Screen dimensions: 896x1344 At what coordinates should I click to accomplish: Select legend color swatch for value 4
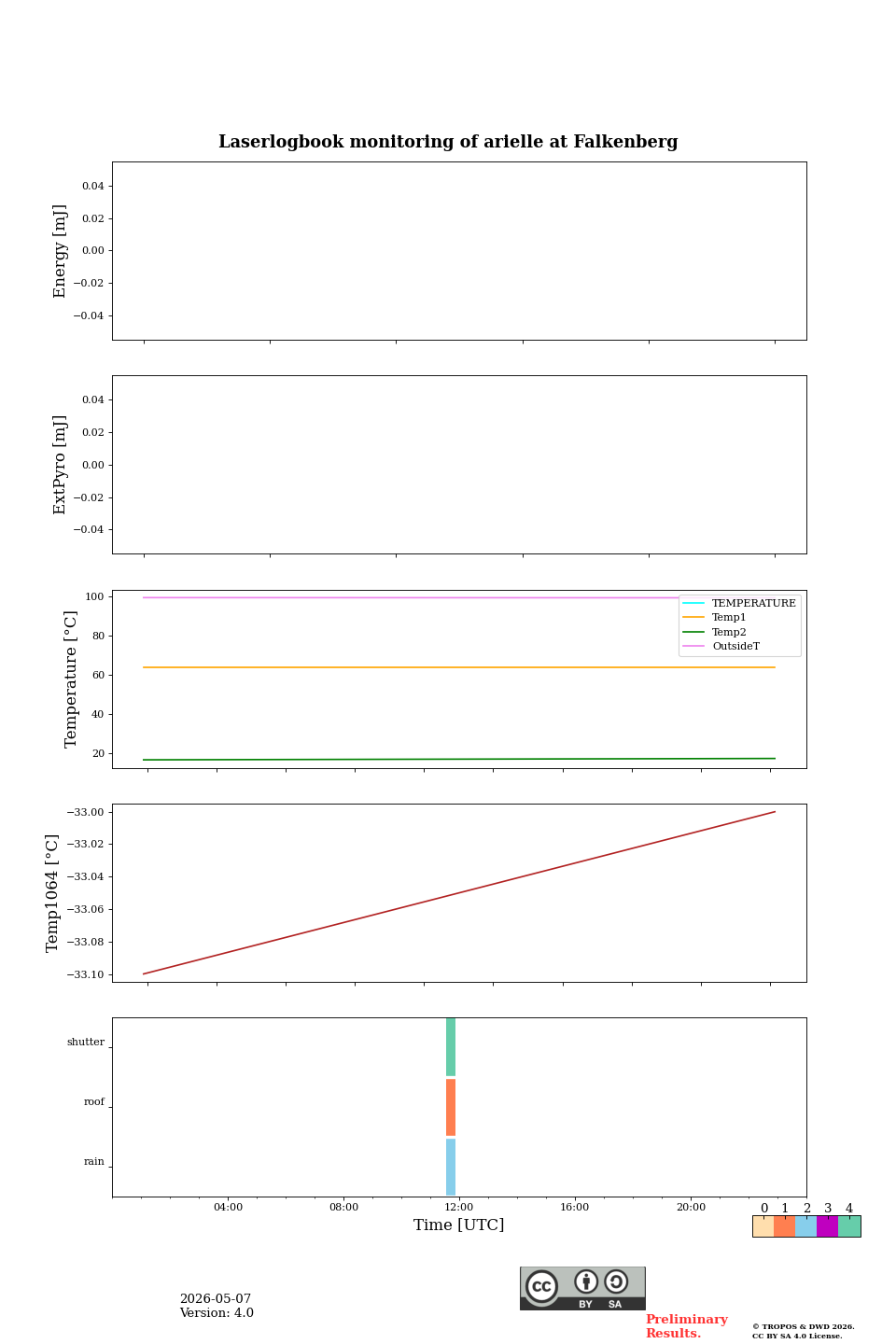[x=849, y=1226]
